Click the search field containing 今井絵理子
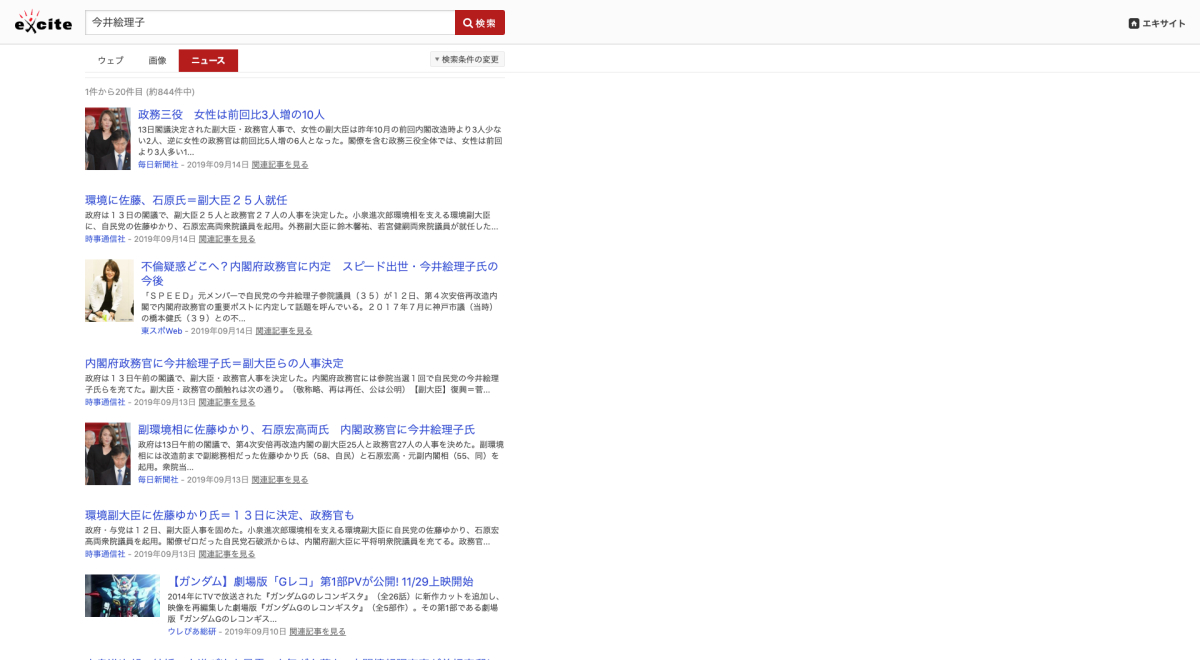Screen dimensions: 1200x660 tap(270, 23)
